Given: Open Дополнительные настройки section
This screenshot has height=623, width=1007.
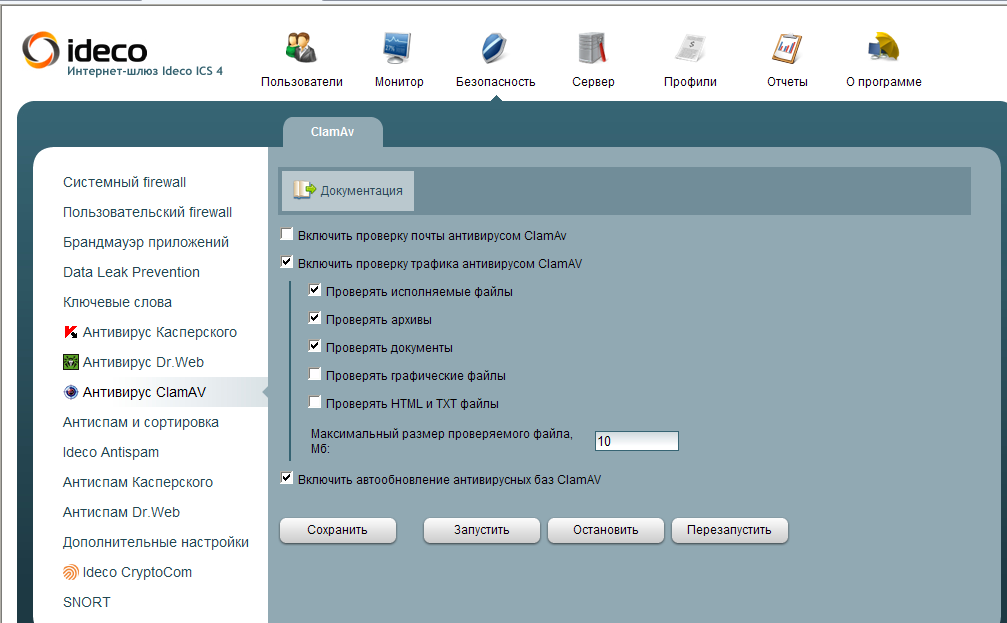Looking at the screenshot, I should (156, 542).
